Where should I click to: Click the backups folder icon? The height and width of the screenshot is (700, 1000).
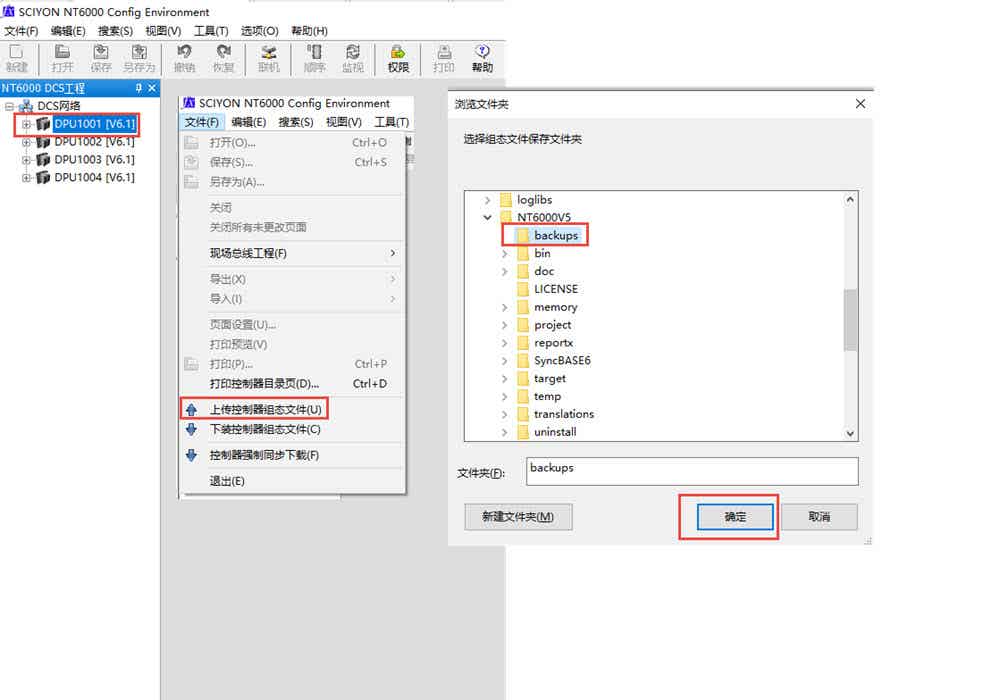click(522, 235)
